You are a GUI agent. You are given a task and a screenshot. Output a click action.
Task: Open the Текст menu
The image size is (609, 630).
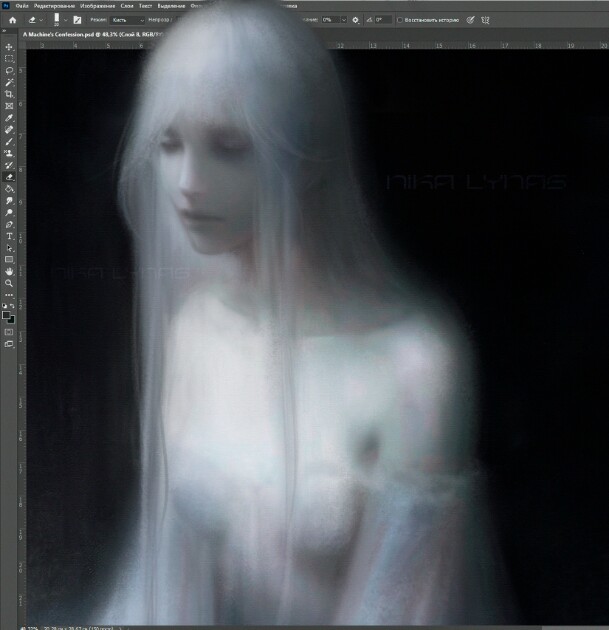coord(145,6)
